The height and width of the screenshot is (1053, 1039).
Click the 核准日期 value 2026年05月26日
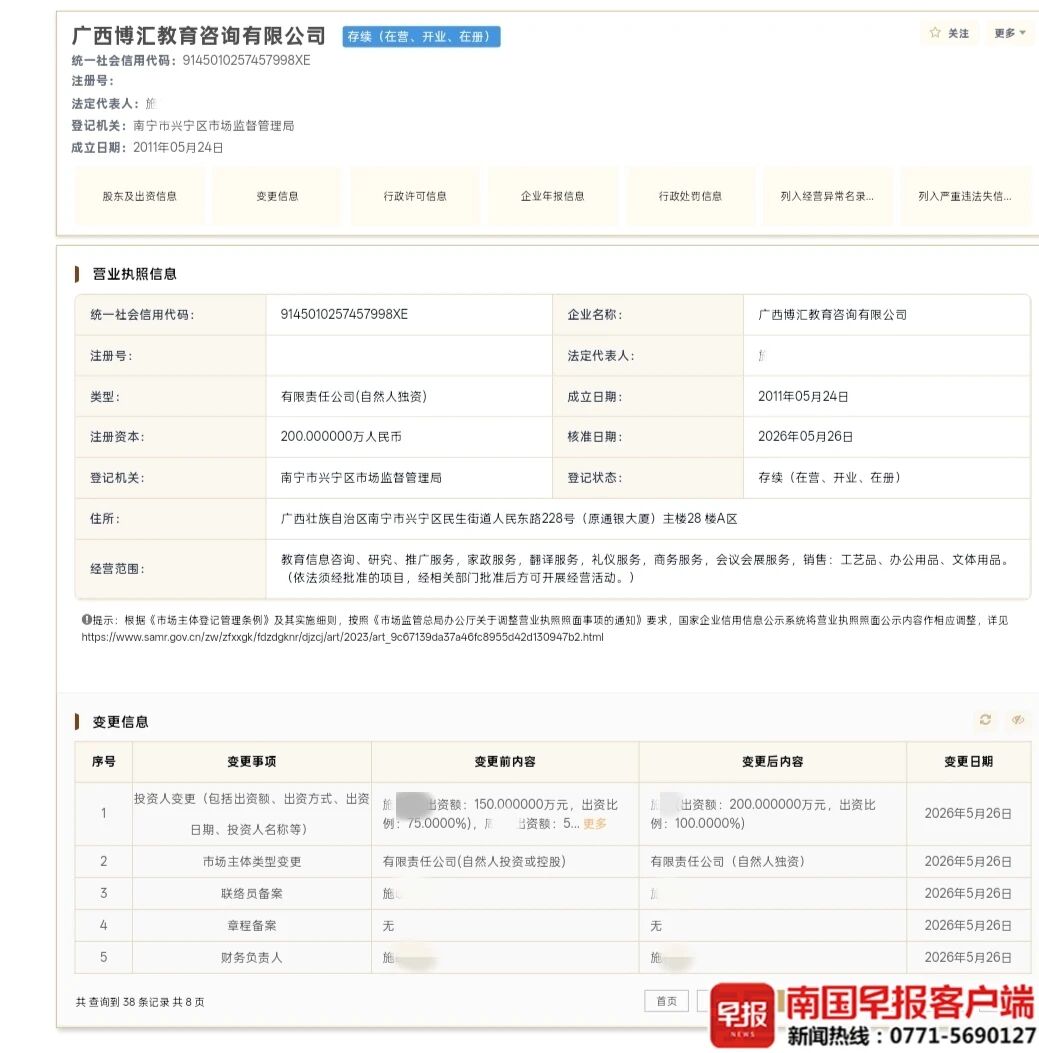[805, 437]
